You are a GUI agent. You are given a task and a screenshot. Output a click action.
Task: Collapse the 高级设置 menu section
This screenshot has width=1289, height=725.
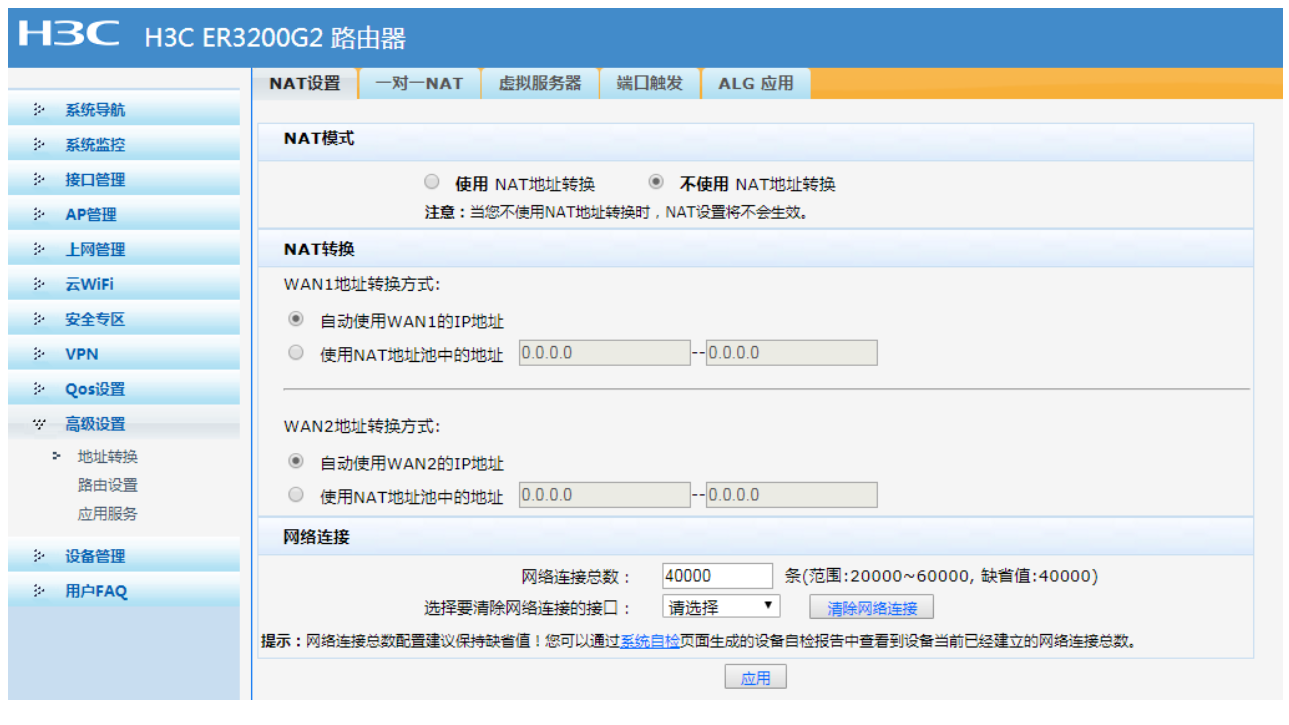click(x=124, y=424)
